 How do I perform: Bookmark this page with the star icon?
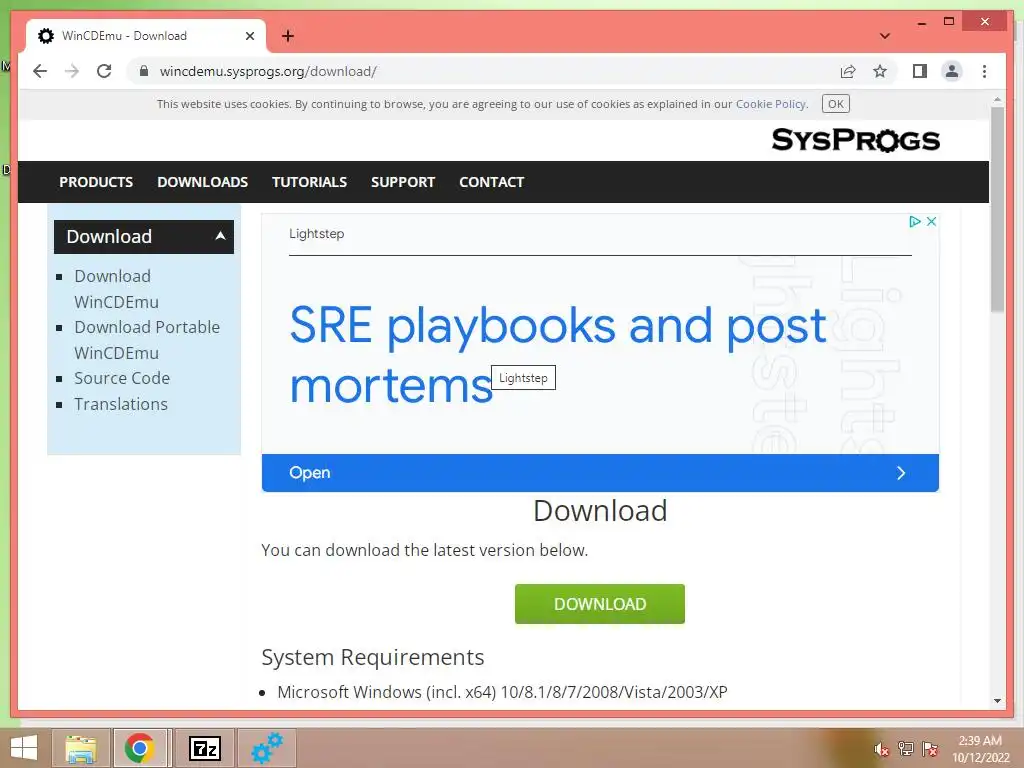click(x=880, y=71)
